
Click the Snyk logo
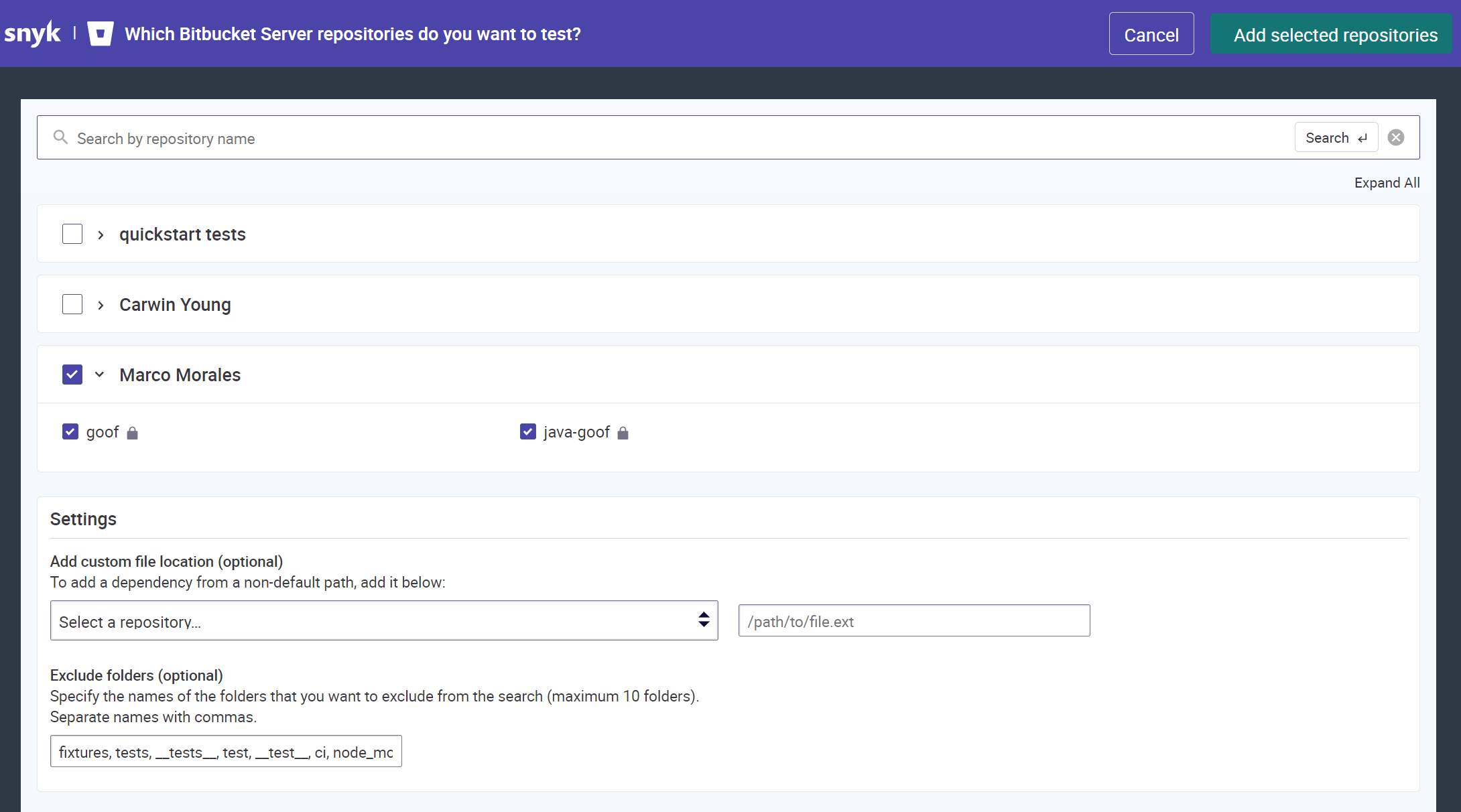[32, 33]
